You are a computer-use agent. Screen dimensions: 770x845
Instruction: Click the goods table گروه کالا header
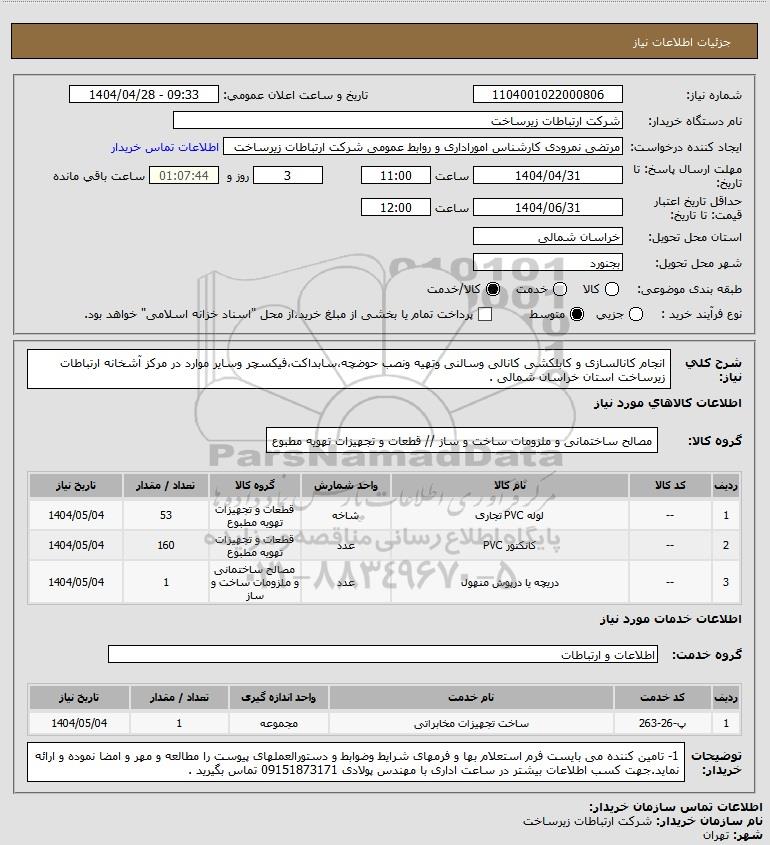coord(254,486)
